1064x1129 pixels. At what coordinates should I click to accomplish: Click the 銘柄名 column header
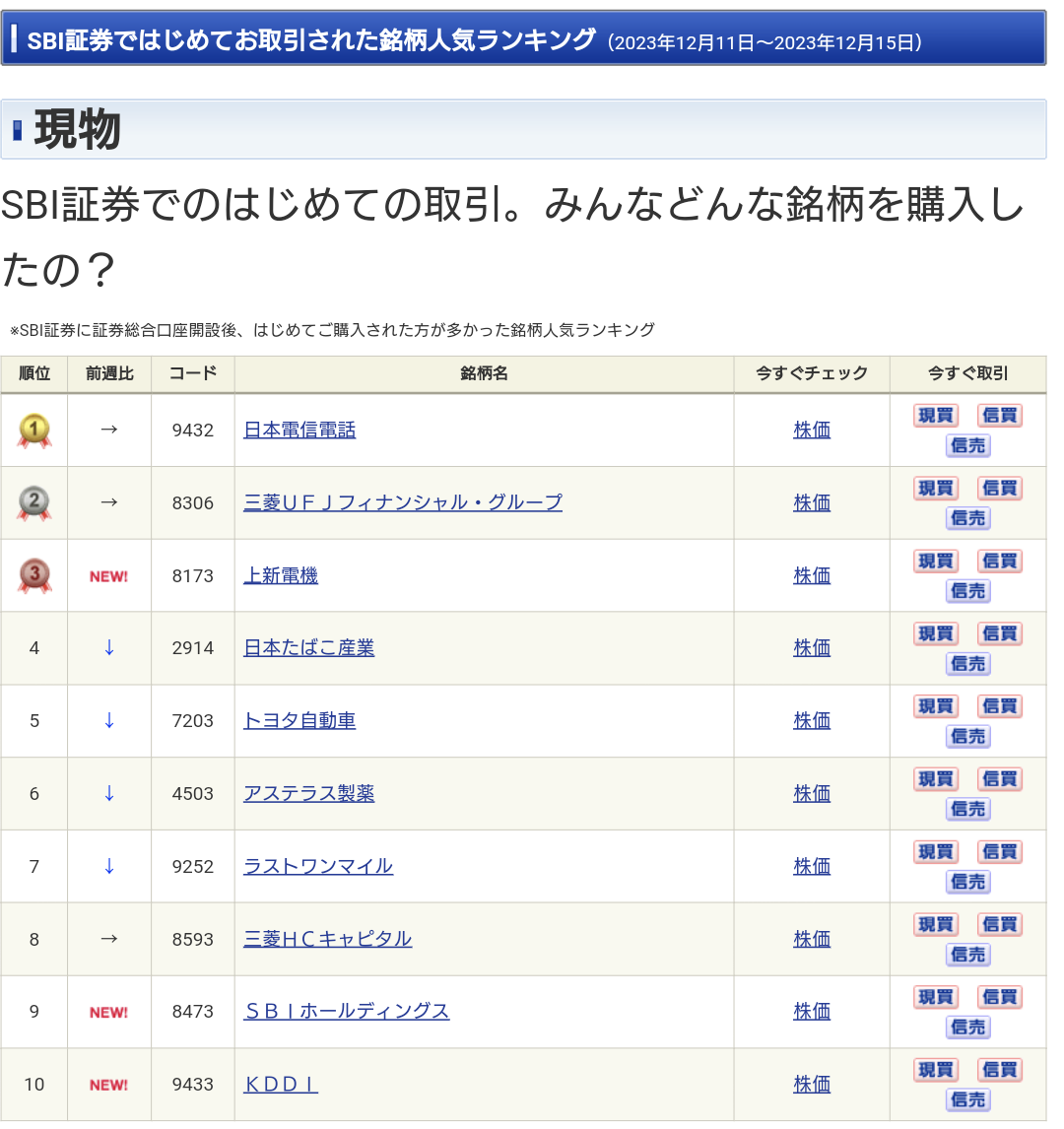click(x=484, y=373)
